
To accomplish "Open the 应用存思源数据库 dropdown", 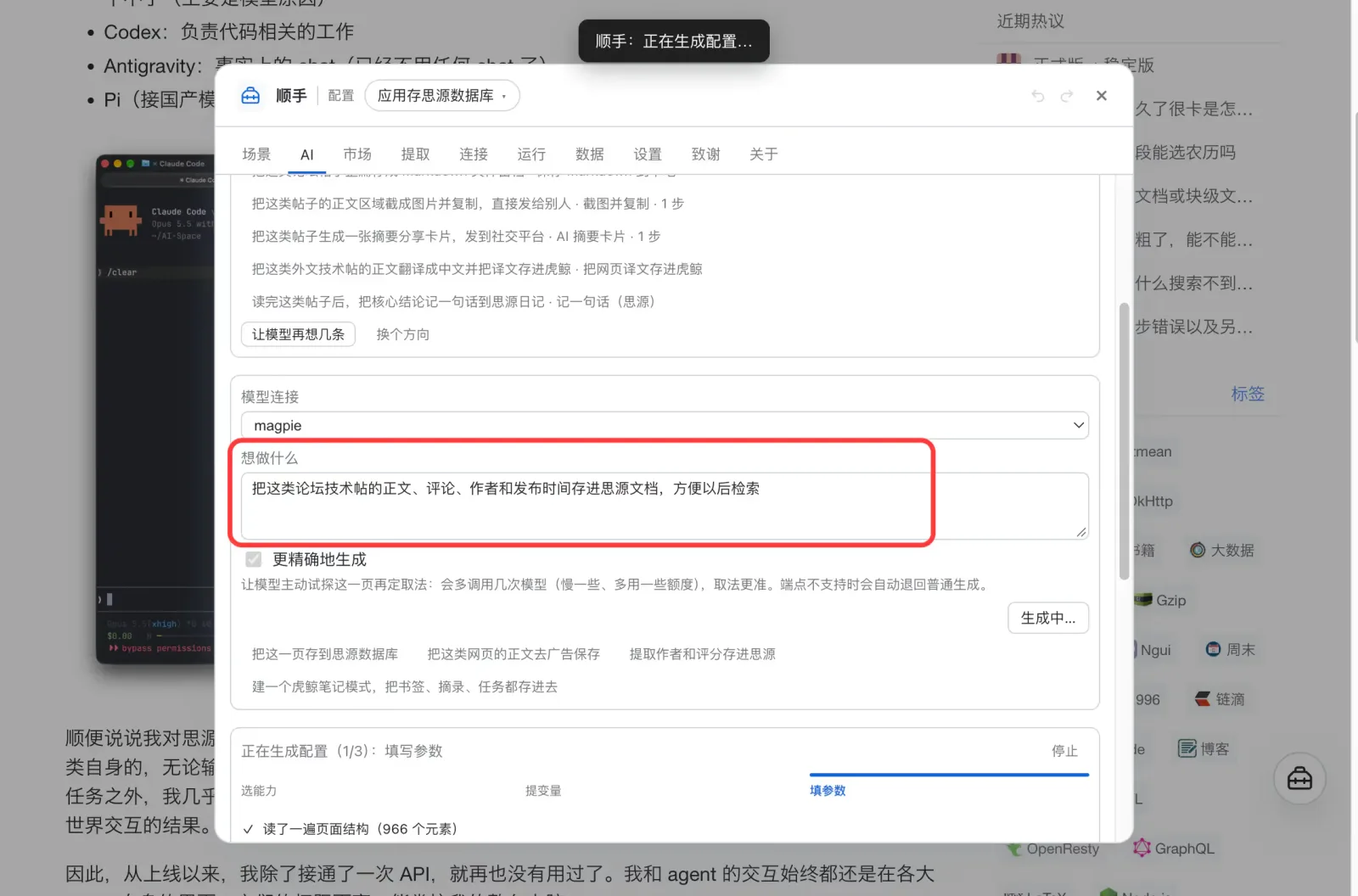I will click(x=442, y=96).
